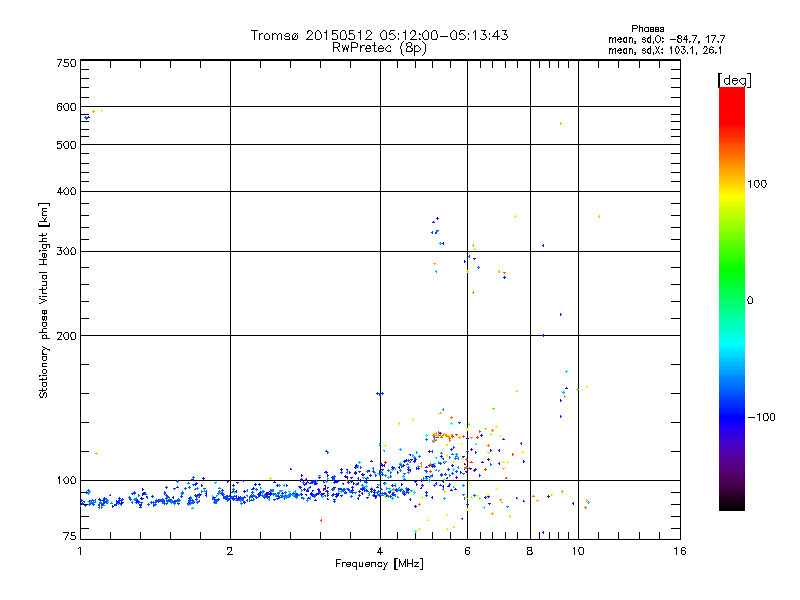Click the x-axis tick label '10'
Image resolution: width=800 pixels, height=600 pixels.
pos(578,551)
